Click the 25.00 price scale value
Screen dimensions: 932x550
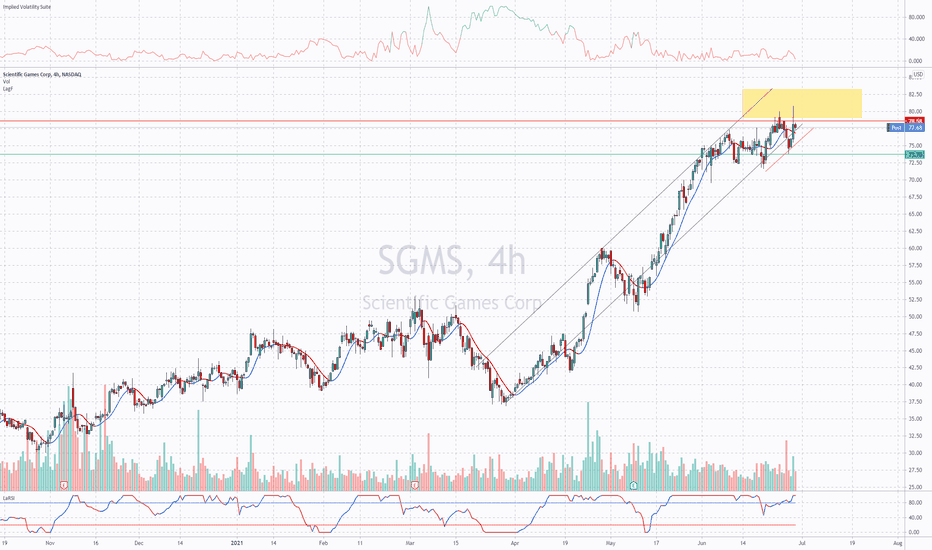click(915, 488)
